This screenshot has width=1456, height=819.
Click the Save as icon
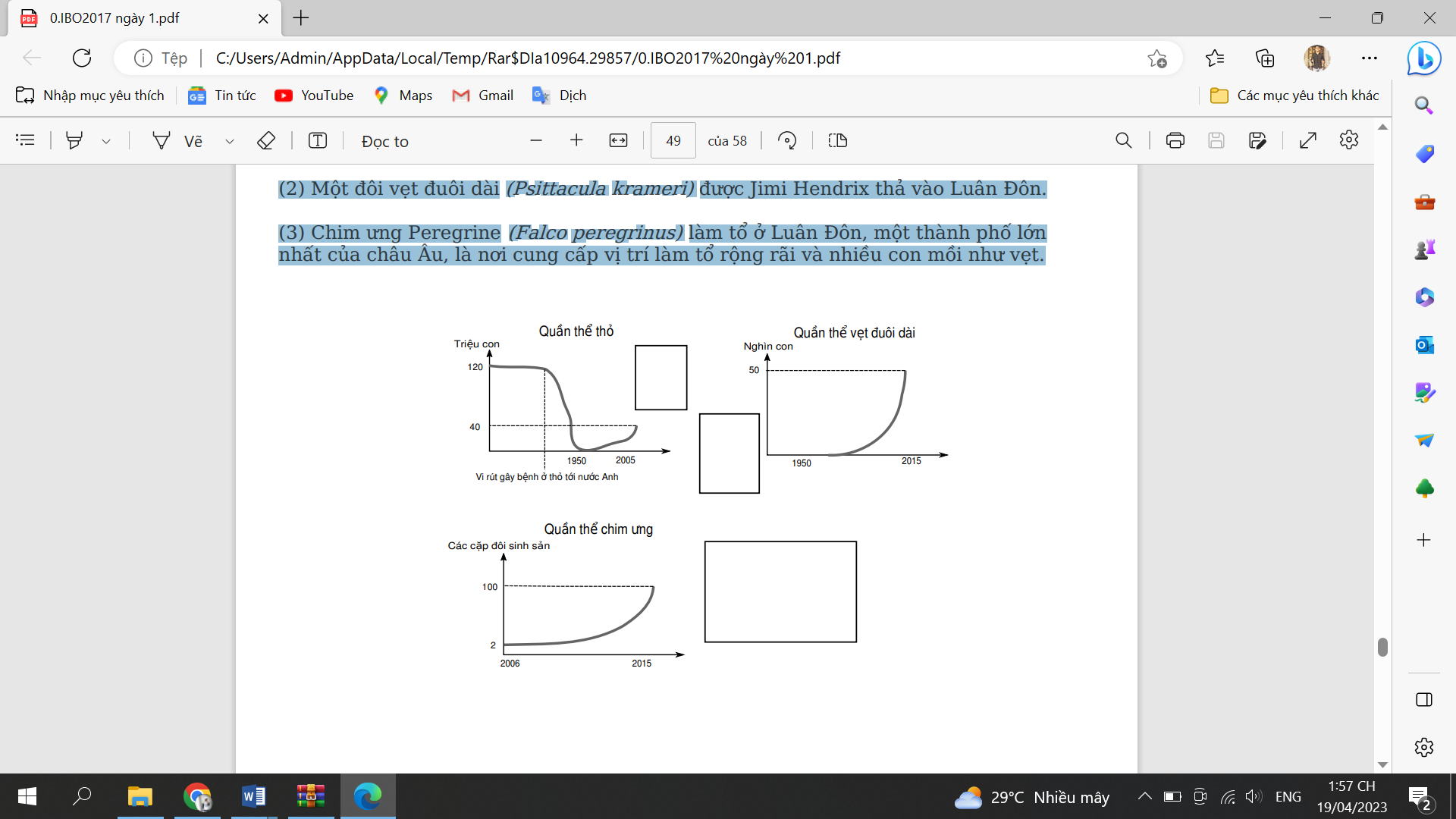point(1257,140)
